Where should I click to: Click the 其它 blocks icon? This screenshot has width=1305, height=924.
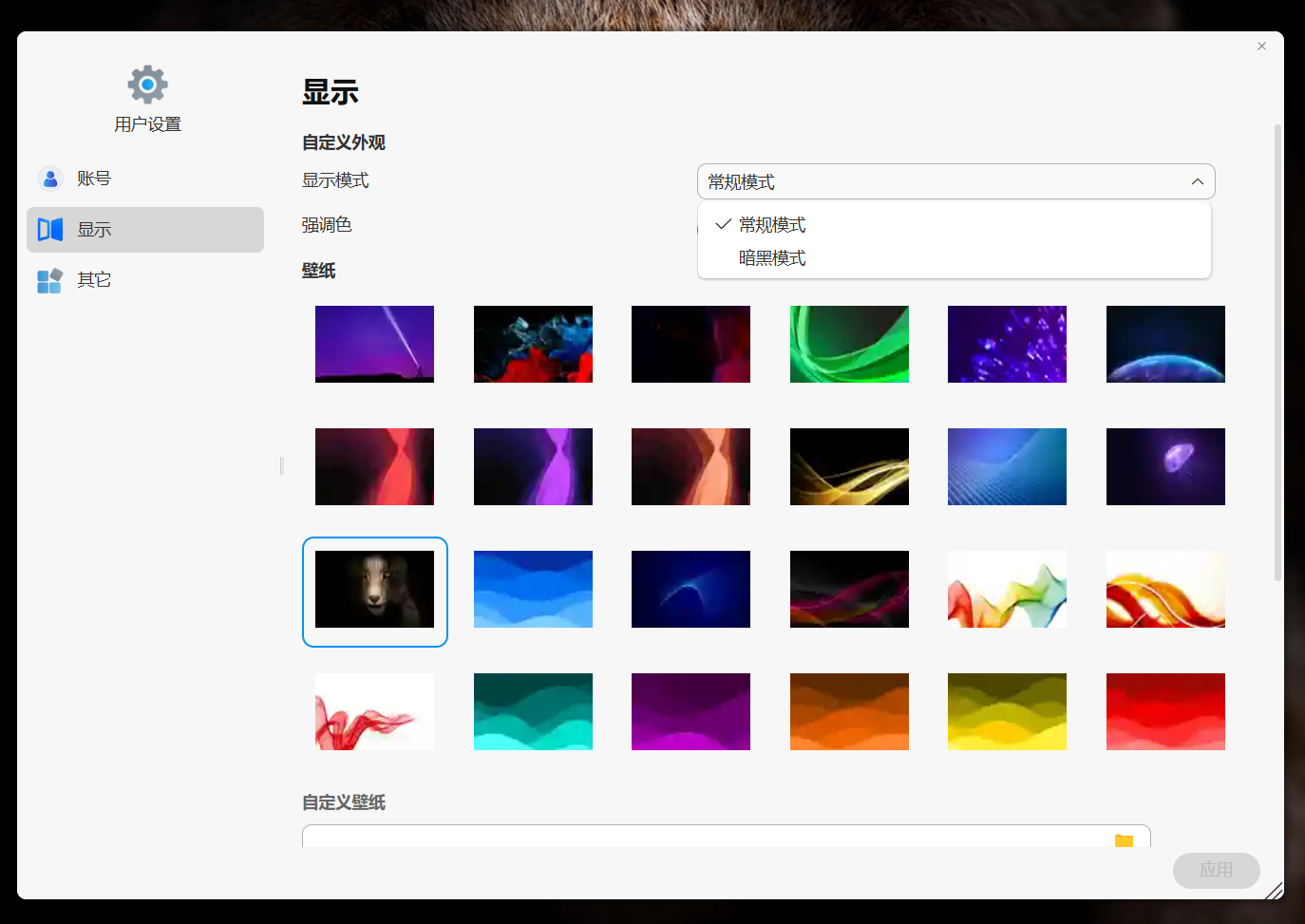tap(50, 280)
